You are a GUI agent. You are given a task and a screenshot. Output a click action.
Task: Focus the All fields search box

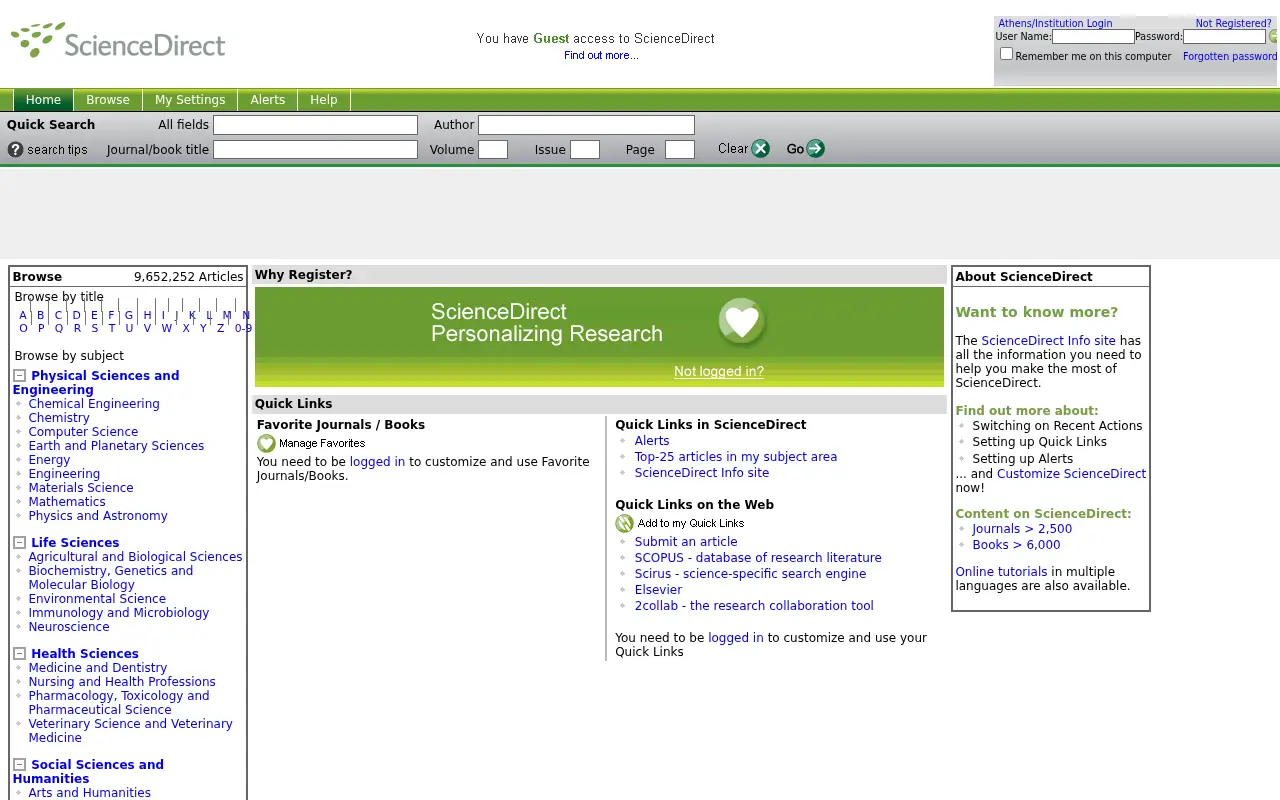(x=315, y=125)
